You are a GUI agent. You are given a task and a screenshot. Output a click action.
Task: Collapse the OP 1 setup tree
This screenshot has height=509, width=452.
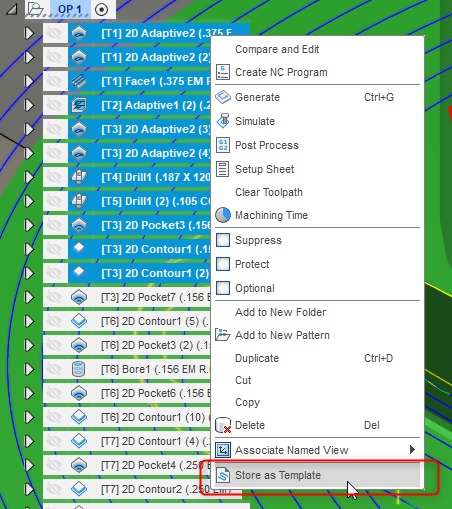(x=12, y=9)
